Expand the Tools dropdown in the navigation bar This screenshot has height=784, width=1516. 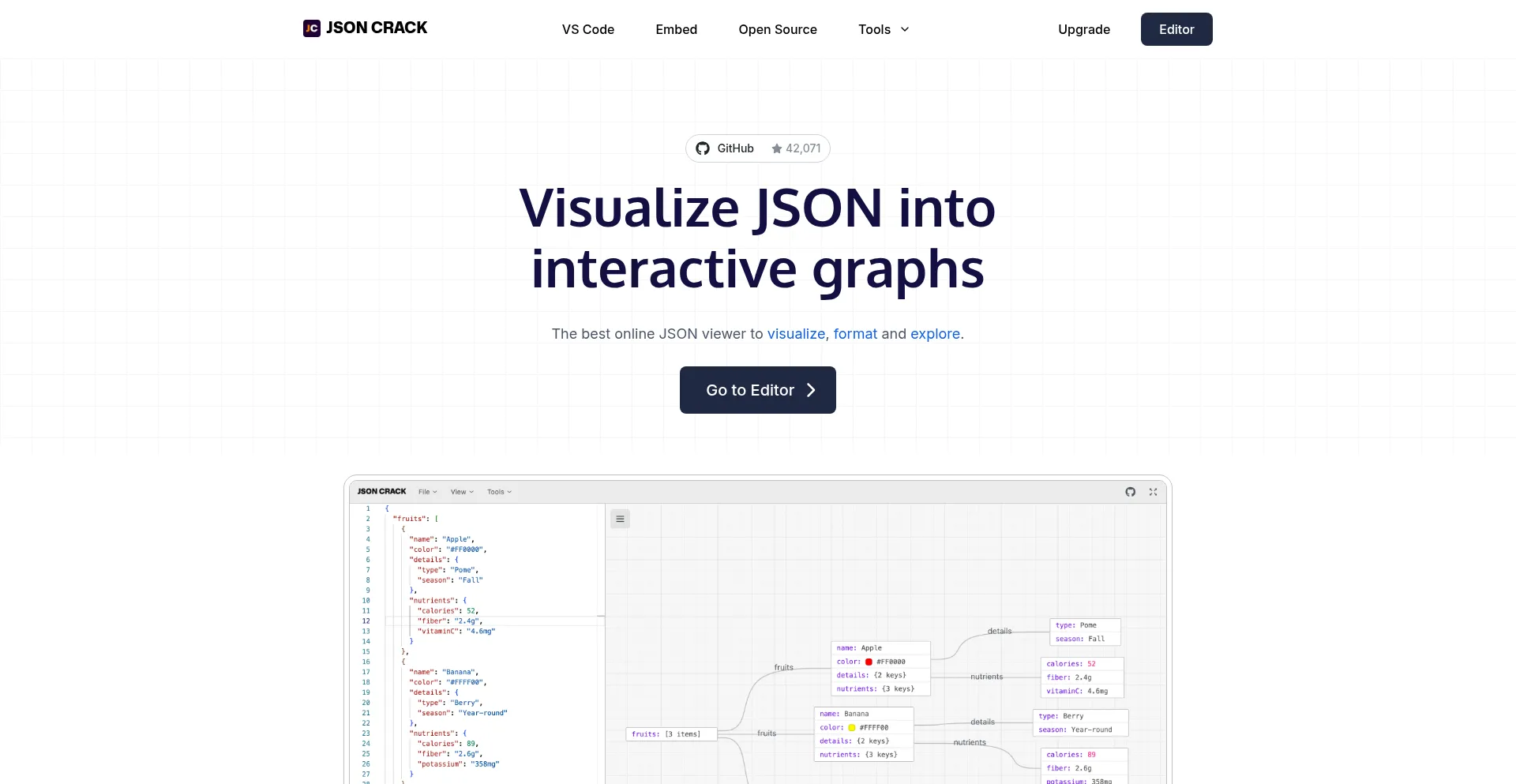click(883, 29)
